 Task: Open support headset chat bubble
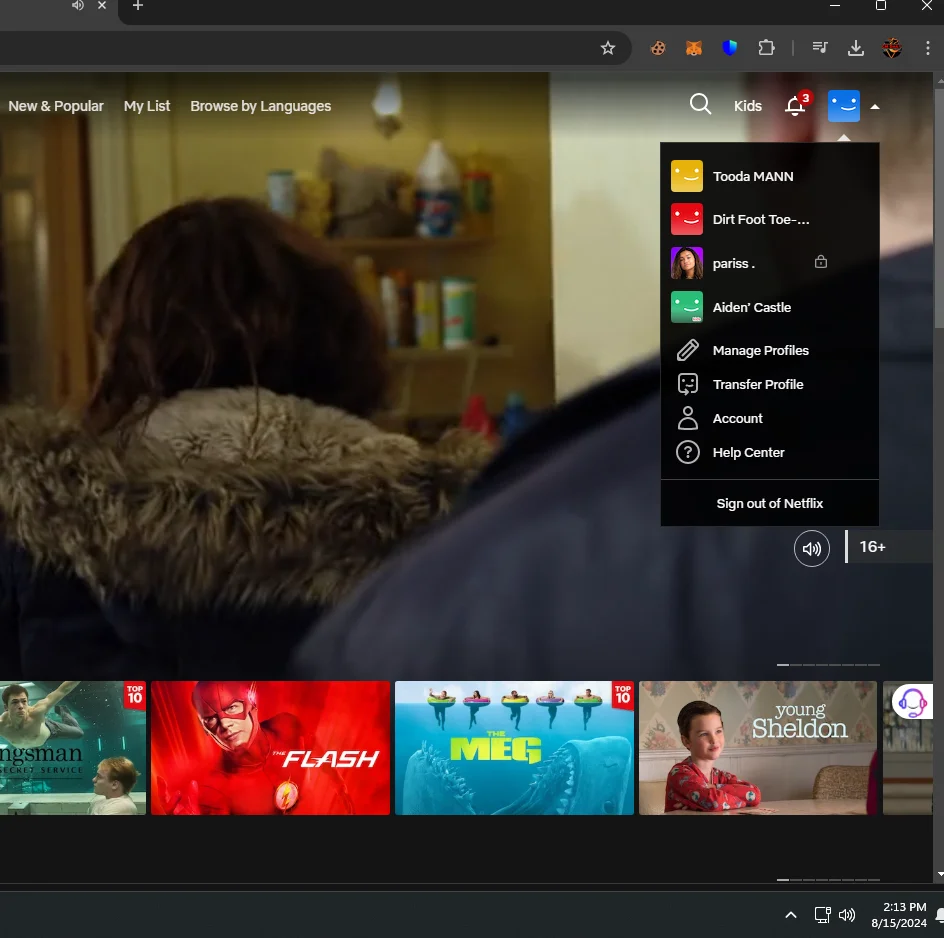912,701
